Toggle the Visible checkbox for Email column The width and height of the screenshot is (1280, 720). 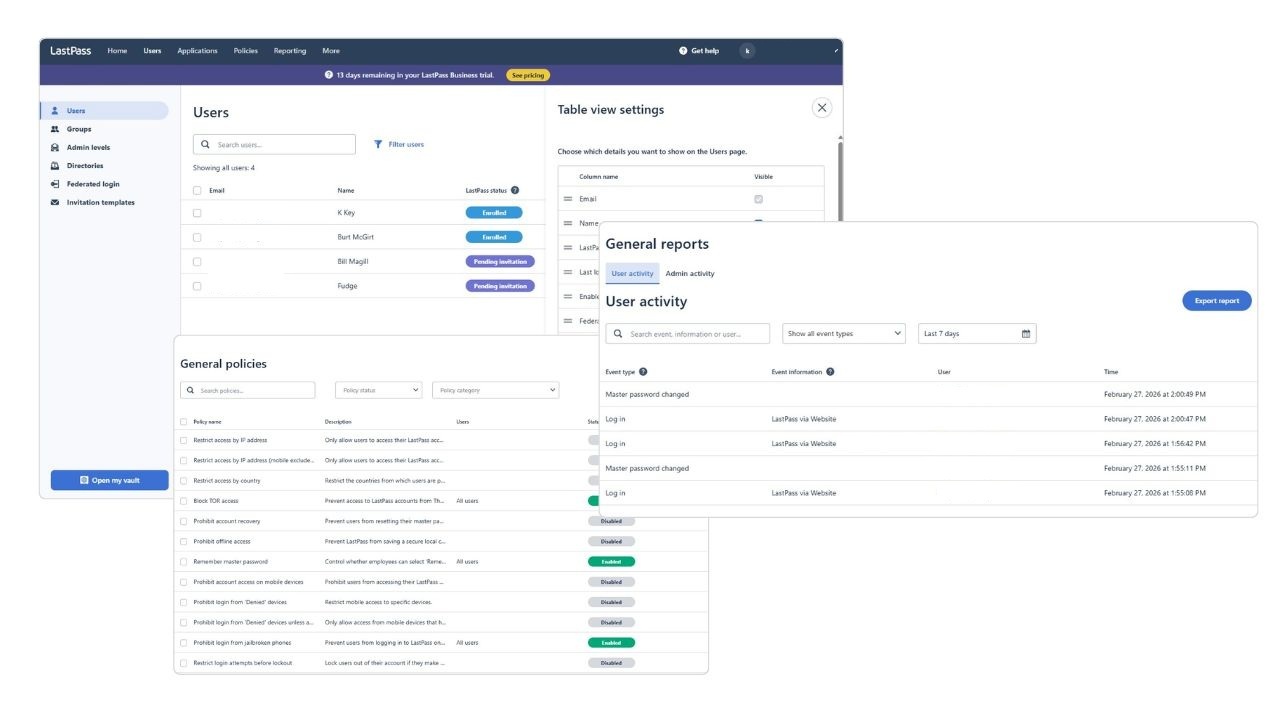[x=758, y=199]
